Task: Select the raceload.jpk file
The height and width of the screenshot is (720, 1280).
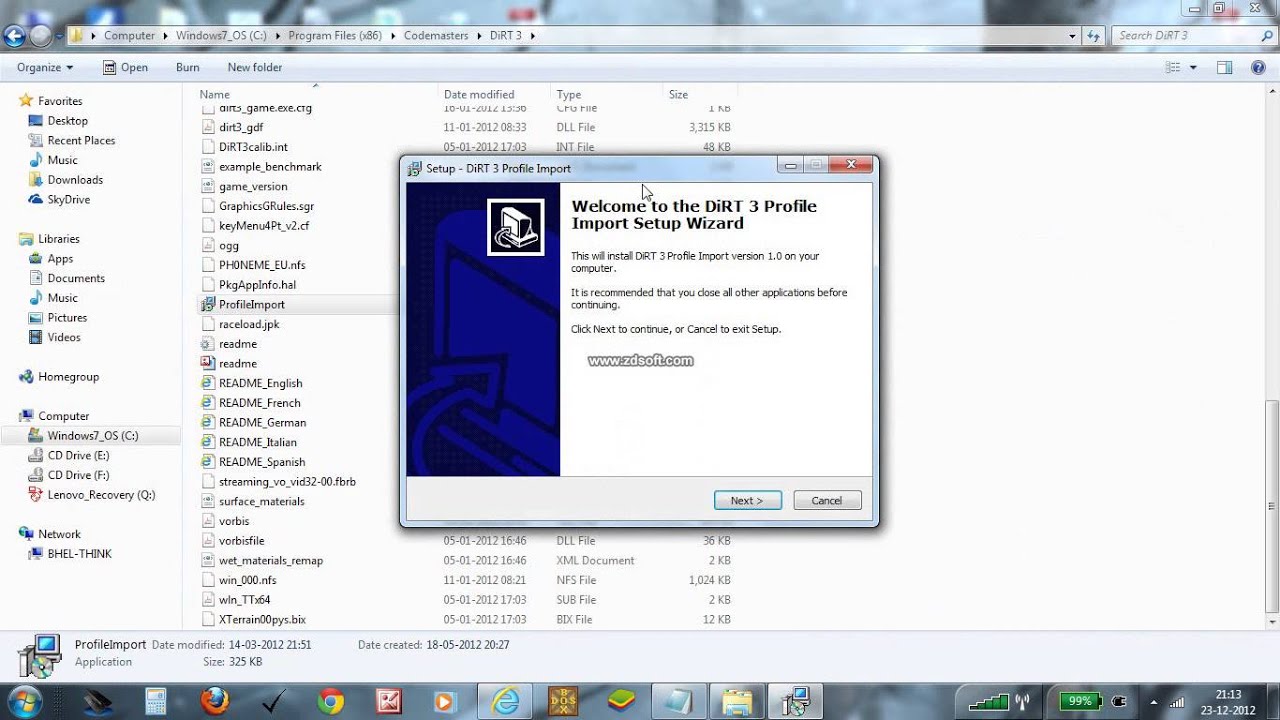Action: coord(249,324)
